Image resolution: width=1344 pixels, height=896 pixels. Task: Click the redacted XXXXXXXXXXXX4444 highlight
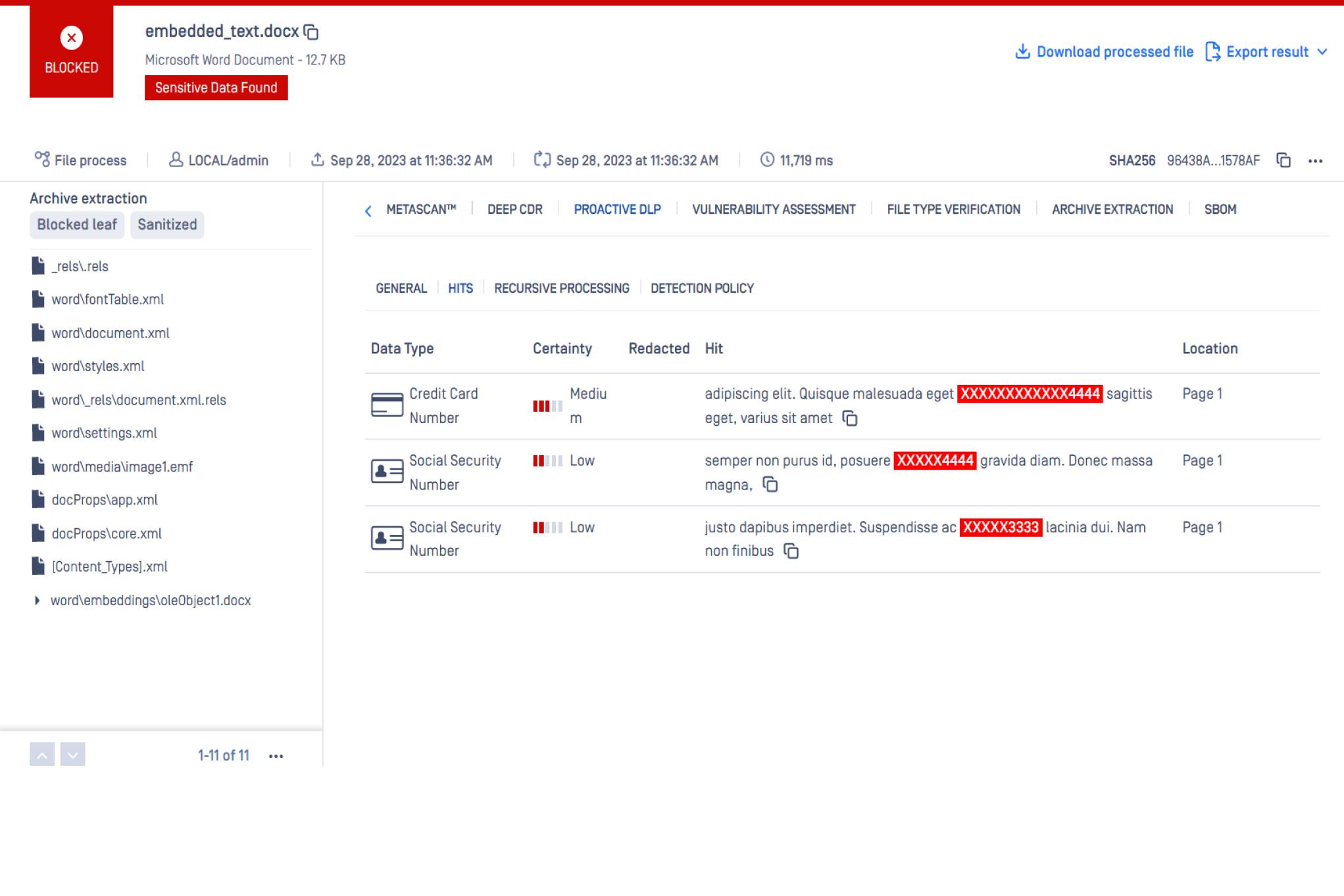1030,394
